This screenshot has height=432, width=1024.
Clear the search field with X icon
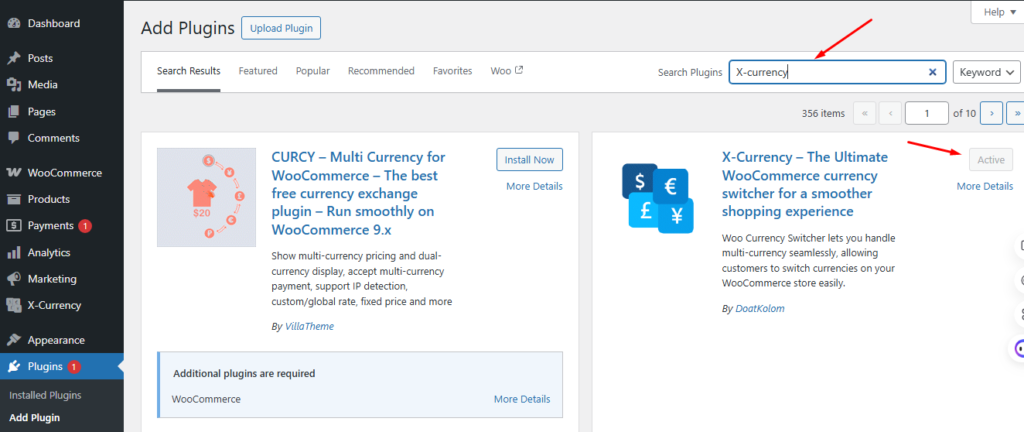[933, 72]
